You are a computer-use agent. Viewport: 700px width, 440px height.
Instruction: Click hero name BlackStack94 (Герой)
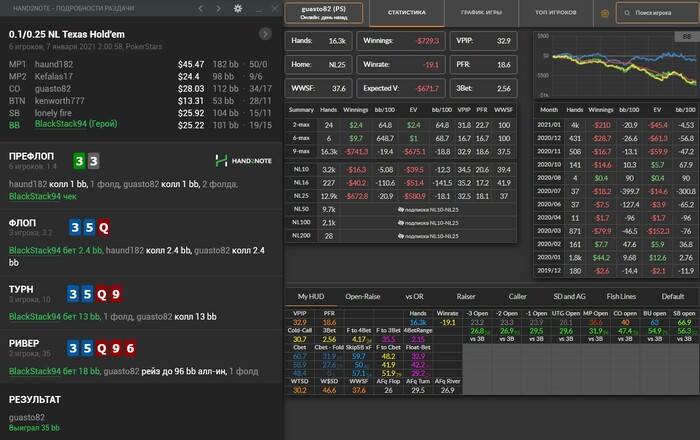point(76,124)
